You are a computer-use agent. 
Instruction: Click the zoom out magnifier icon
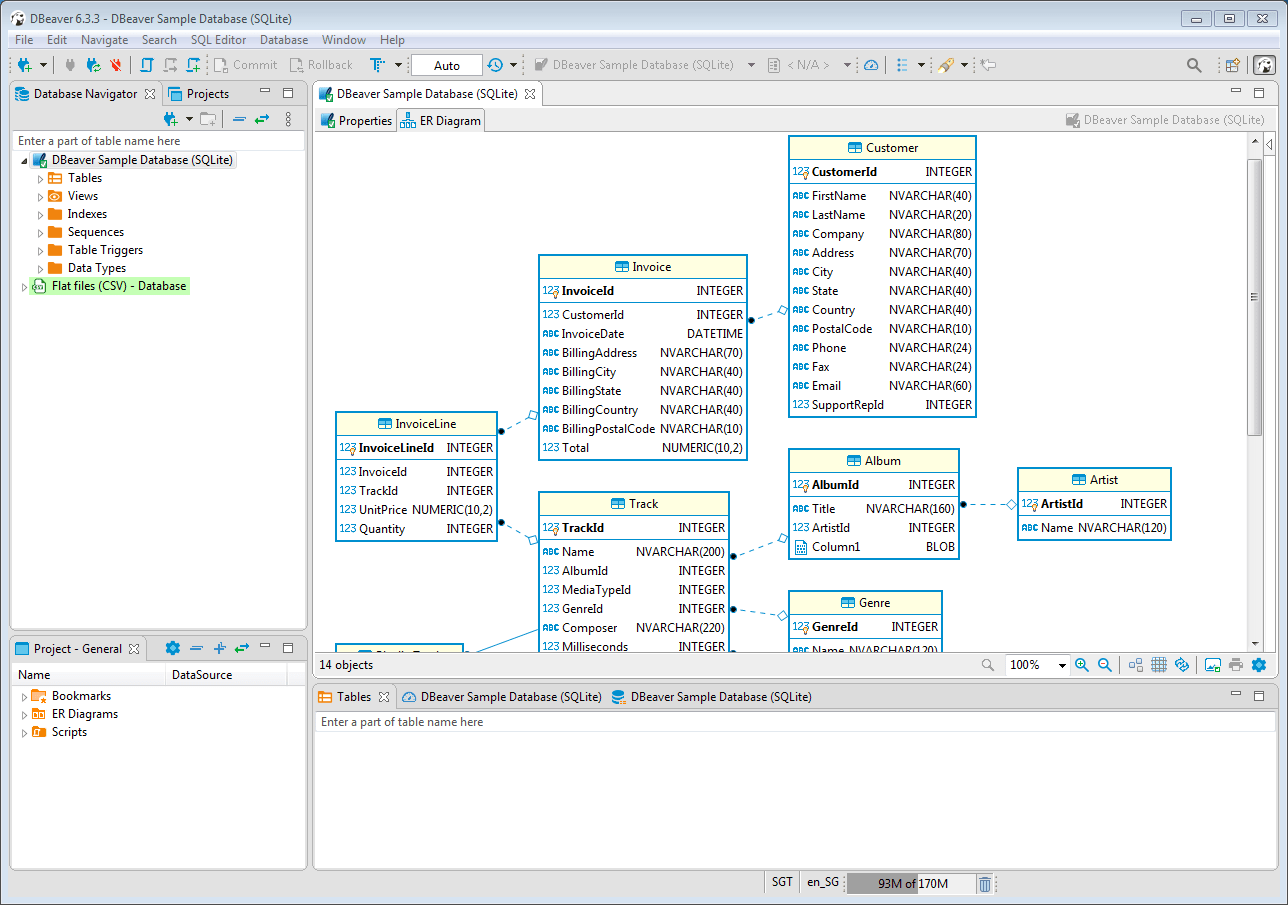(1105, 665)
